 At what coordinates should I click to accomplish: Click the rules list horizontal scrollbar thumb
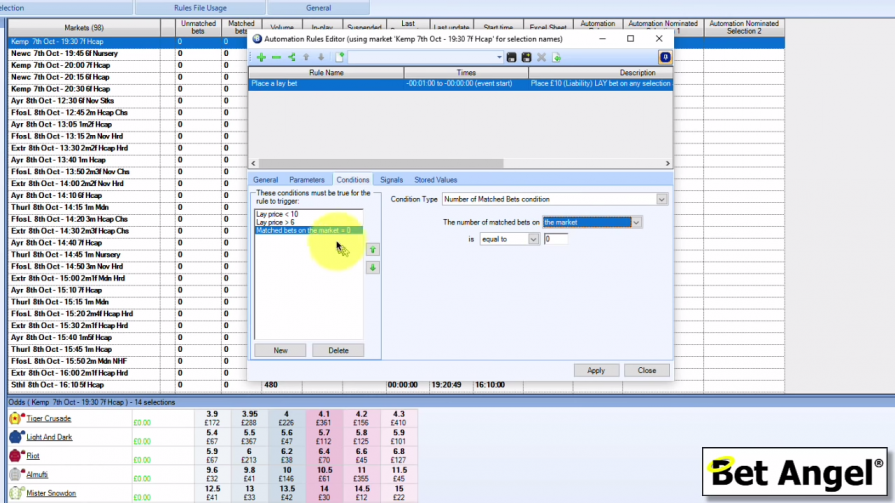[x=381, y=163]
